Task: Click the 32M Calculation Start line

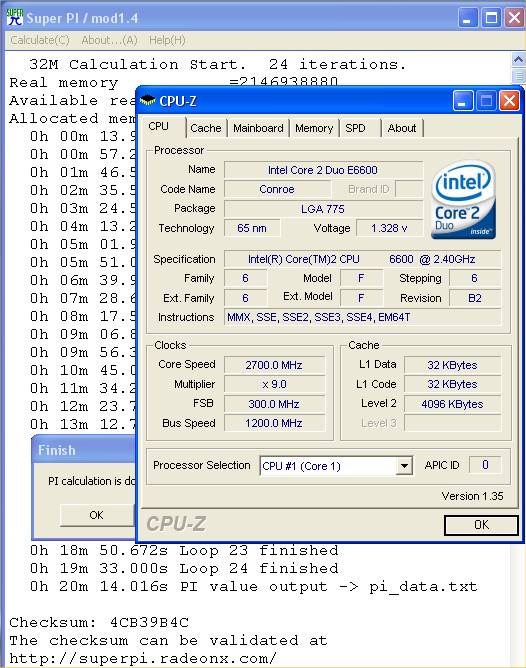Action: [x=218, y=64]
